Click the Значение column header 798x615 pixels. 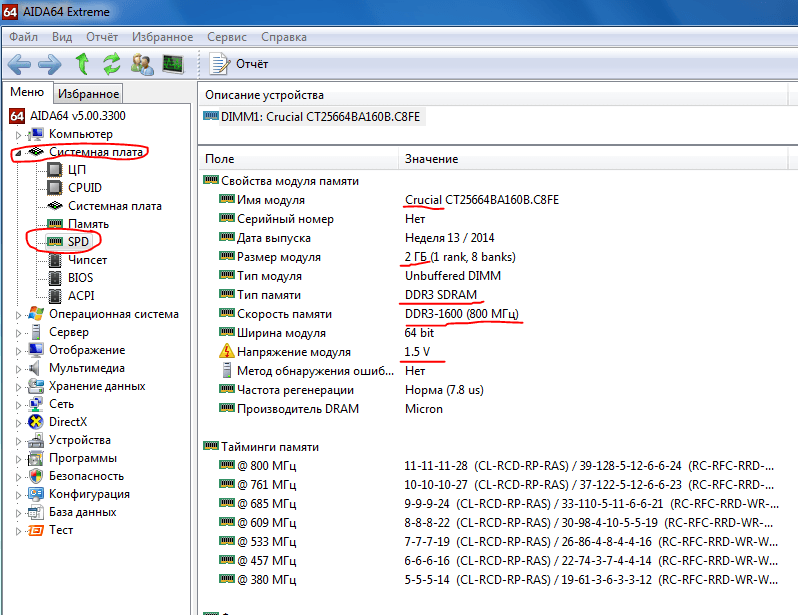click(x=593, y=159)
